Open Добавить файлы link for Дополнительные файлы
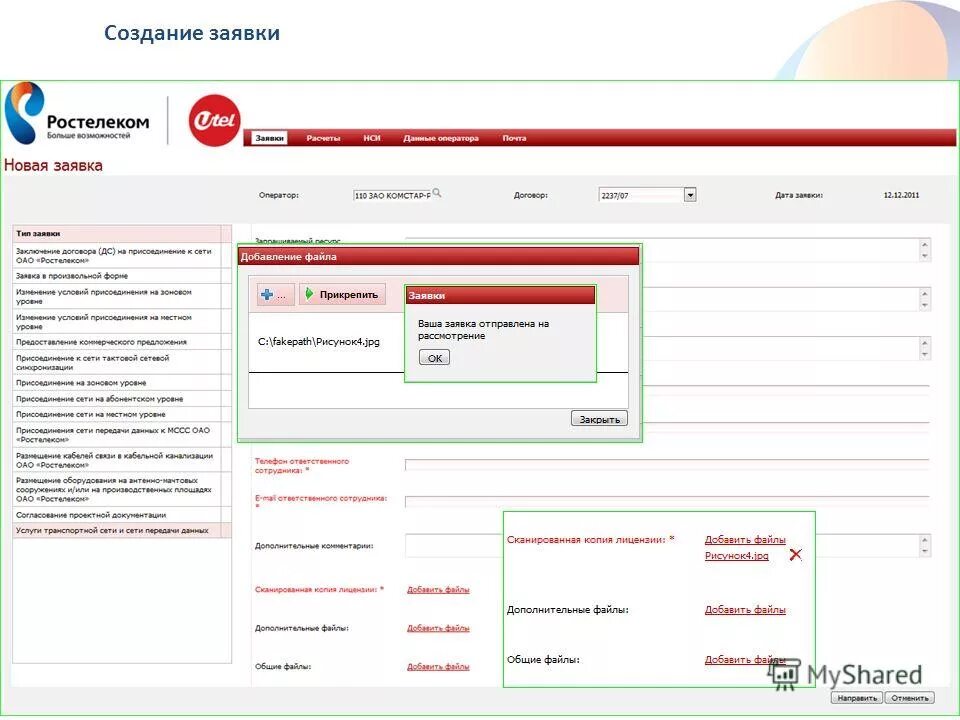The width and height of the screenshot is (960, 720). coord(745,608)
